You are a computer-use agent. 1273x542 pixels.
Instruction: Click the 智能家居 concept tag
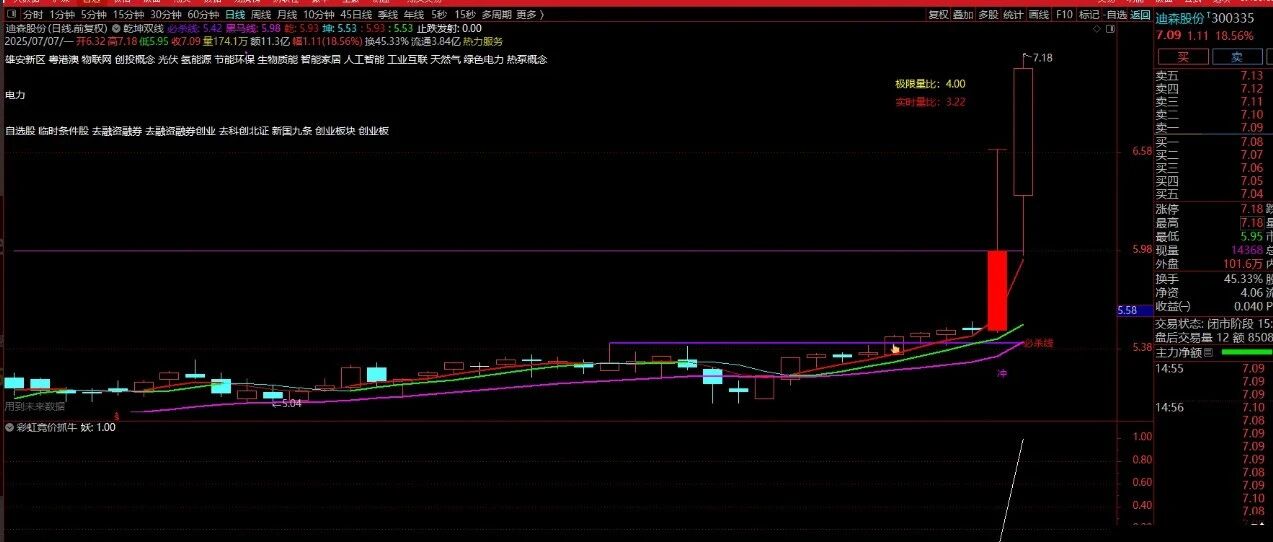coord(321,60)
